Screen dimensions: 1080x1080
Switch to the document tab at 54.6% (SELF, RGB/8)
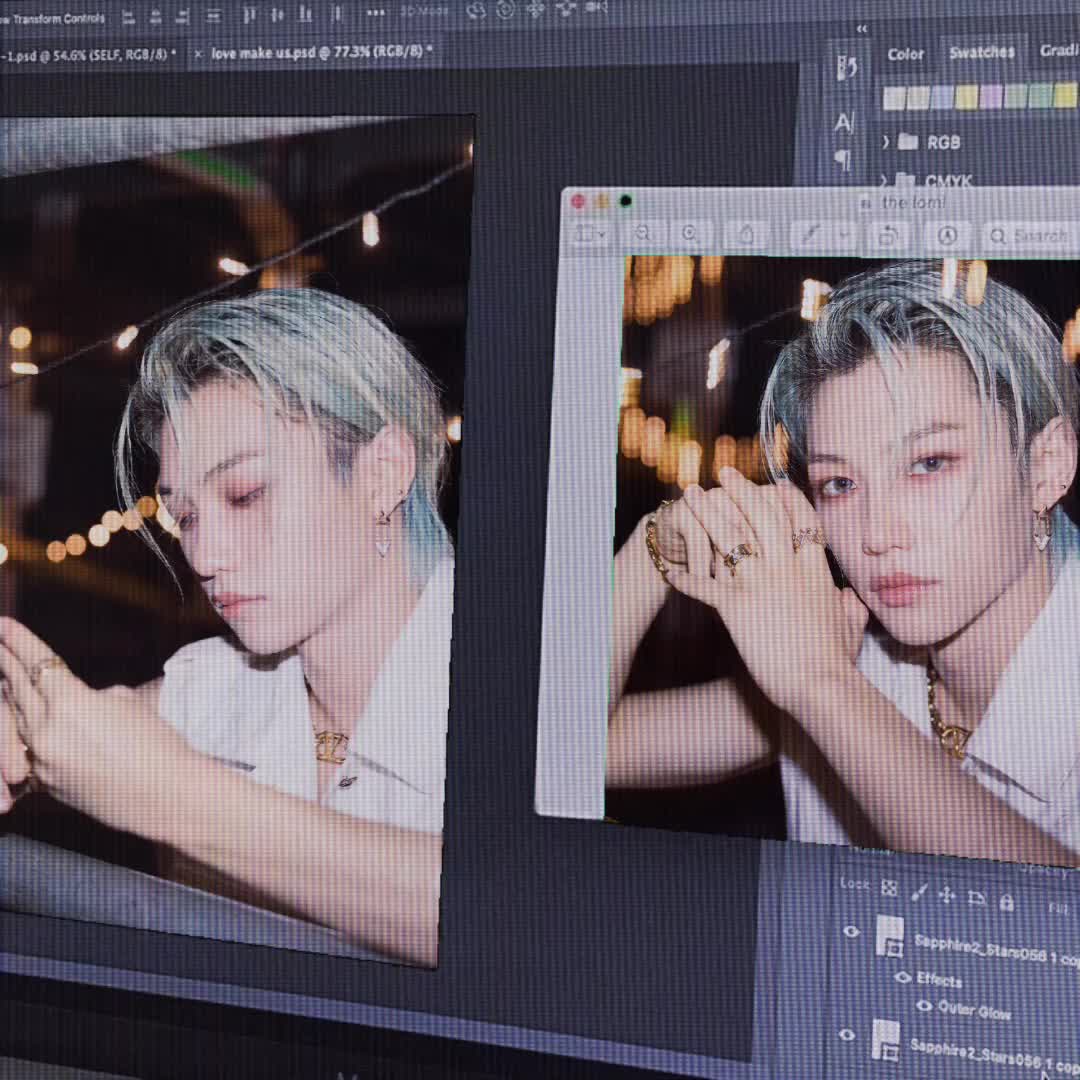click(x=90, y=54)
